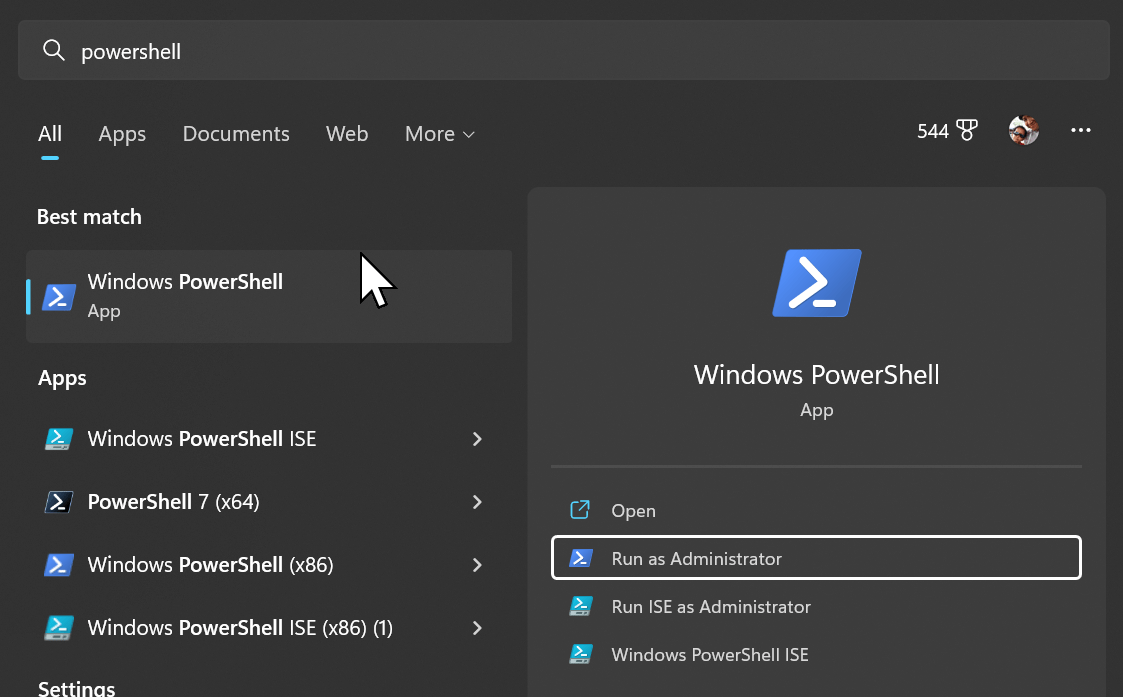Screen dimensions: 1123x697
Task: Click the search magnifier icon
Action: point(54,50)
